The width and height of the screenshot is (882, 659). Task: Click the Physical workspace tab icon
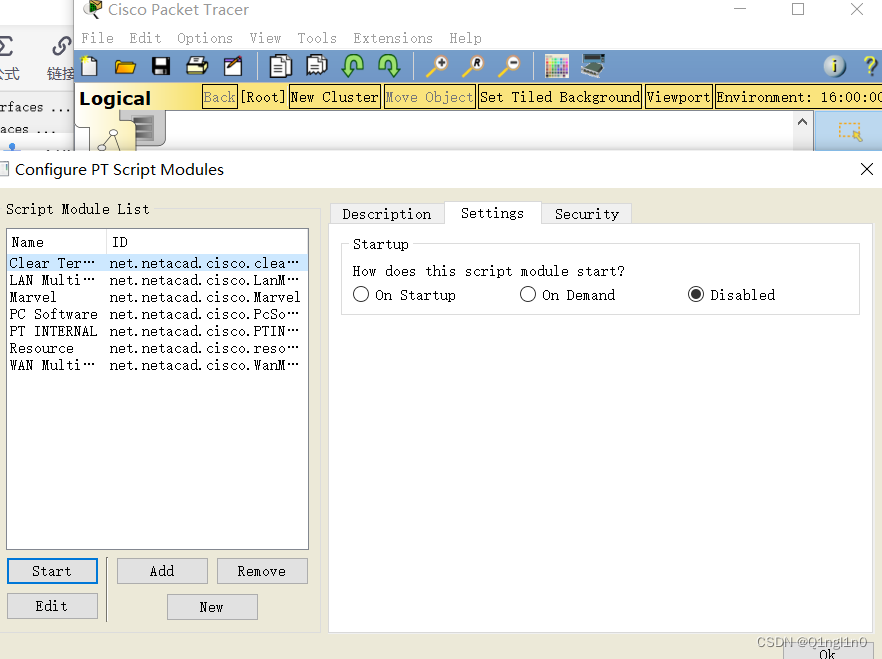pyautogui.click(x=147, y=128)
